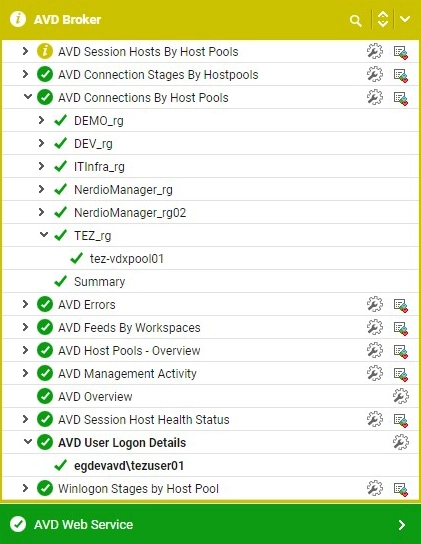421x544 pixels.
Task: Select the tez-vdxpool01 host pool
Action: pyautogui.click(x=126, y=258)
